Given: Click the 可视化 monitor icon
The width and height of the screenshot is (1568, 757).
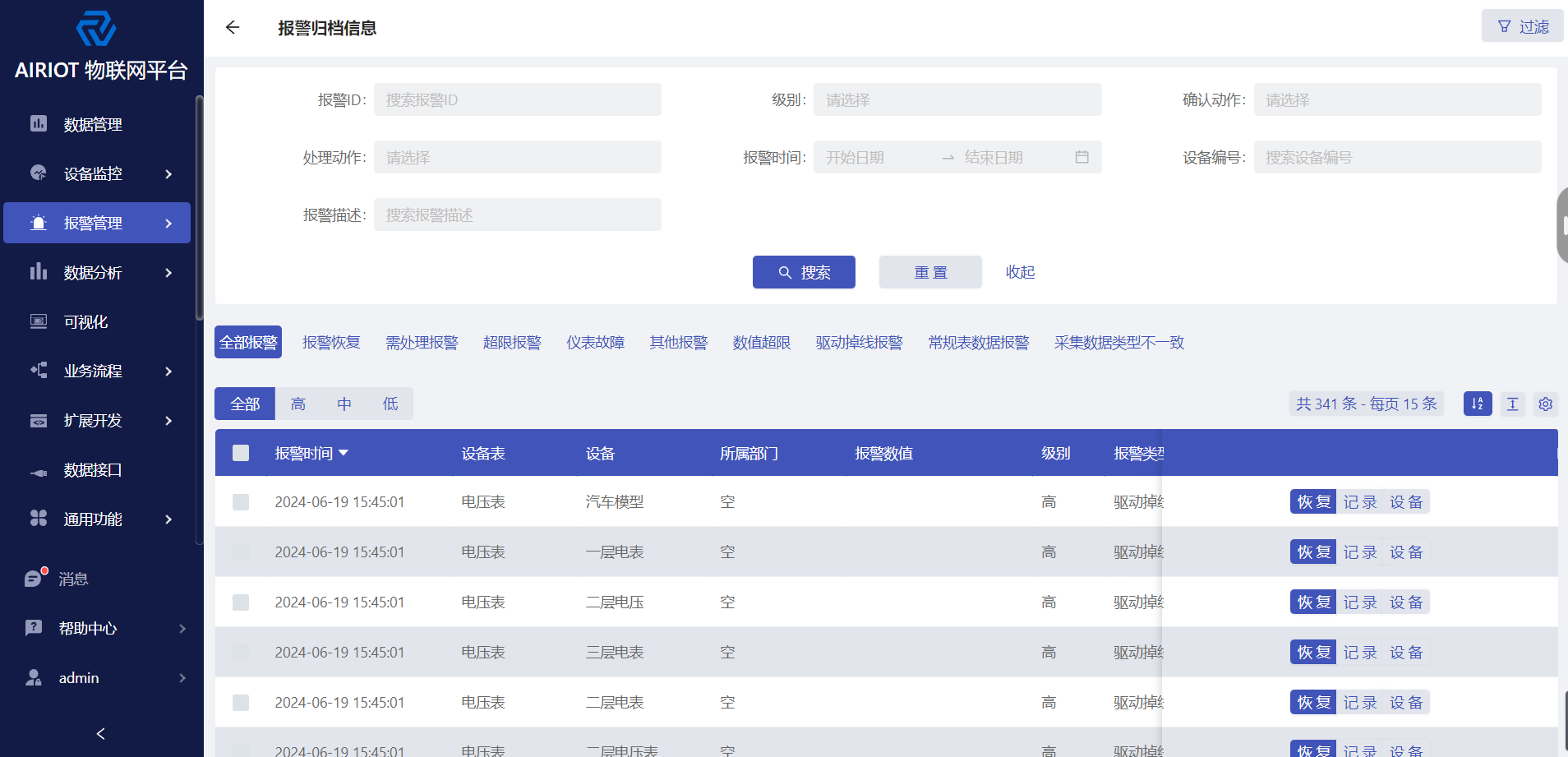Looking at the screenshot, I should 39,321.
